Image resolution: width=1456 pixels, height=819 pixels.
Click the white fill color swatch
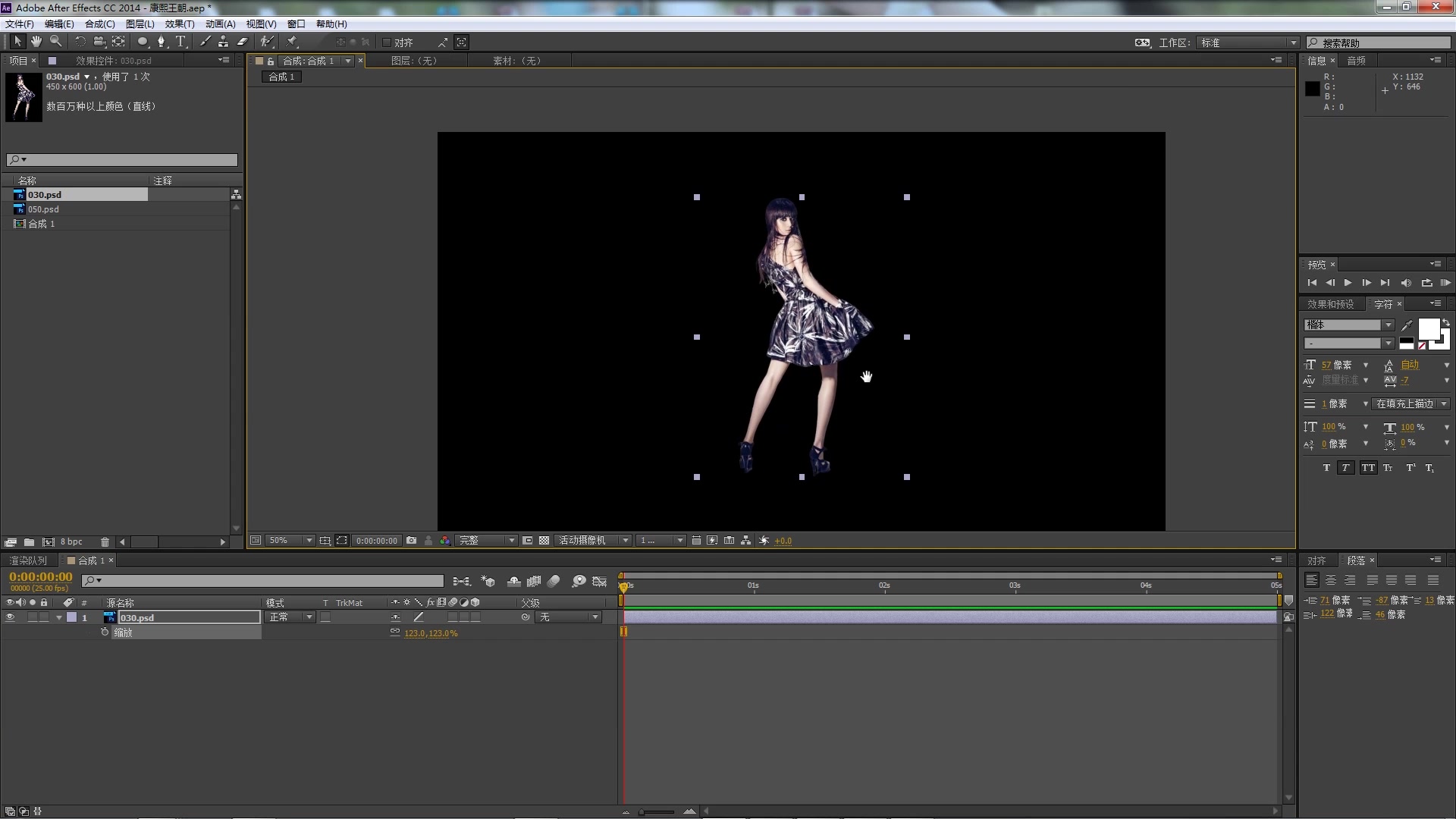(1428, 328)
